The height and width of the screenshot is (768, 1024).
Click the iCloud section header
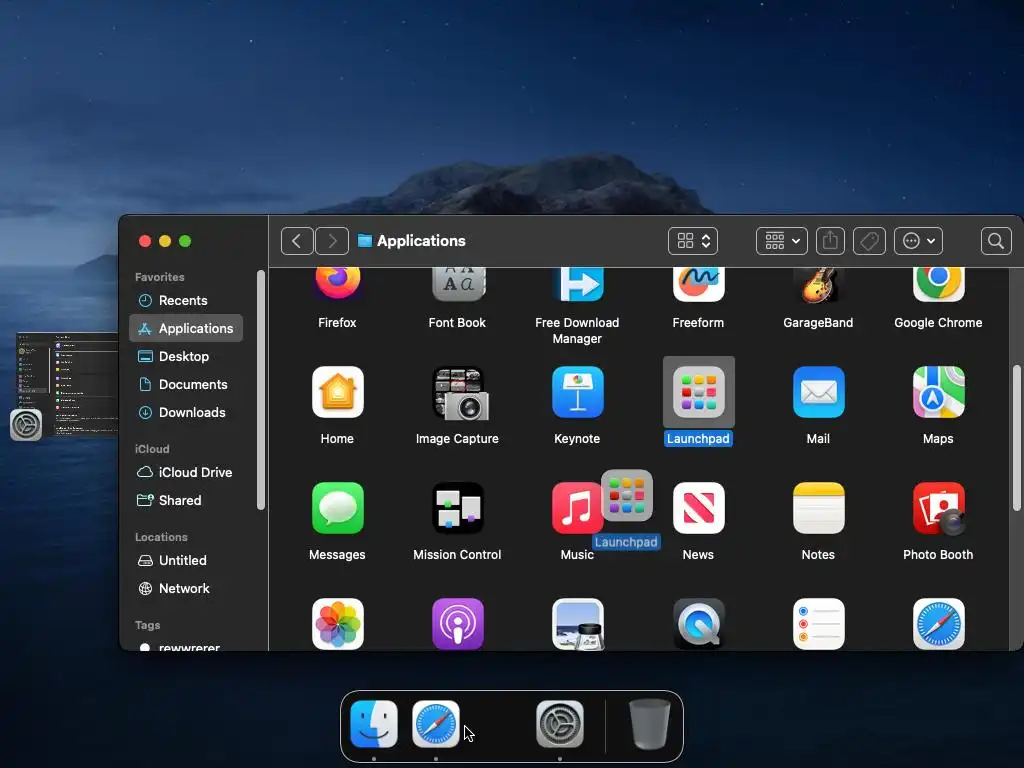tap(152, 449)
